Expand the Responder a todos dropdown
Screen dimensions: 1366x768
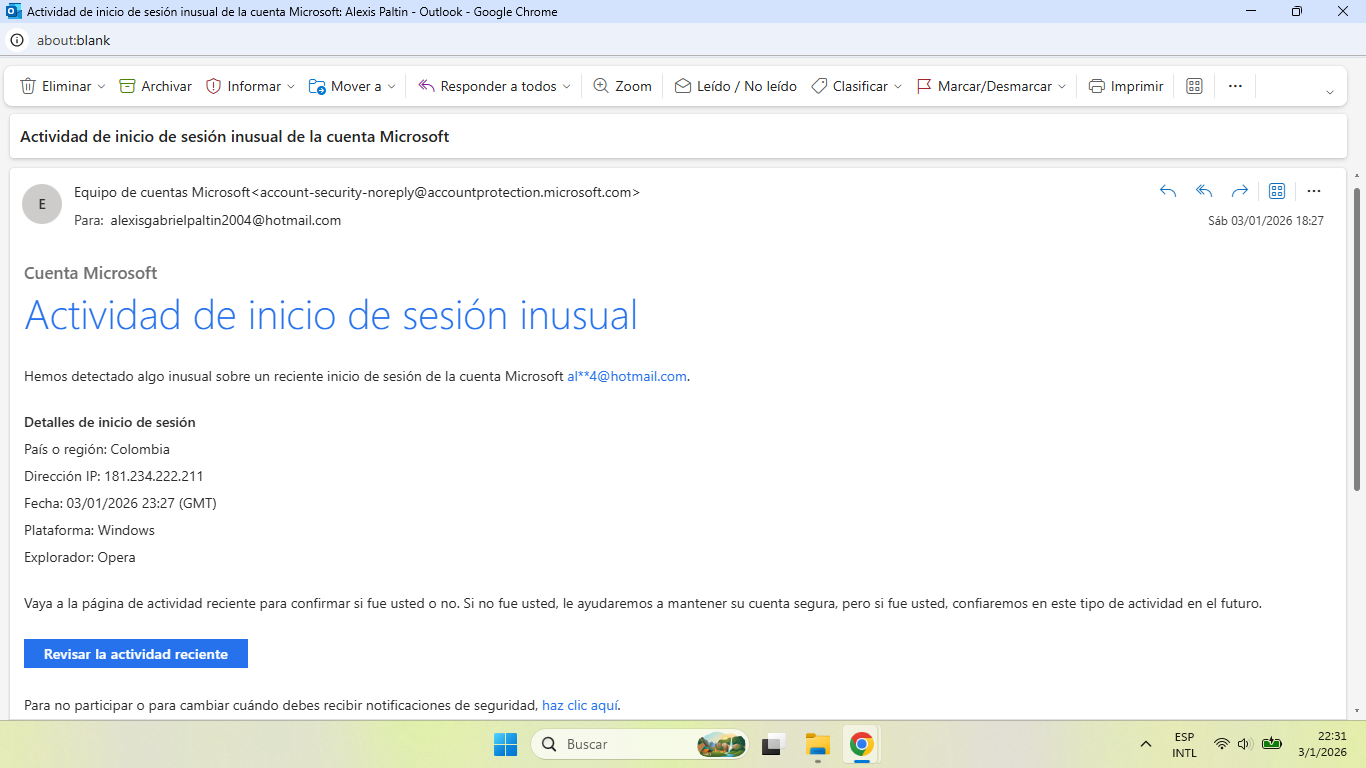click(568, 86)
